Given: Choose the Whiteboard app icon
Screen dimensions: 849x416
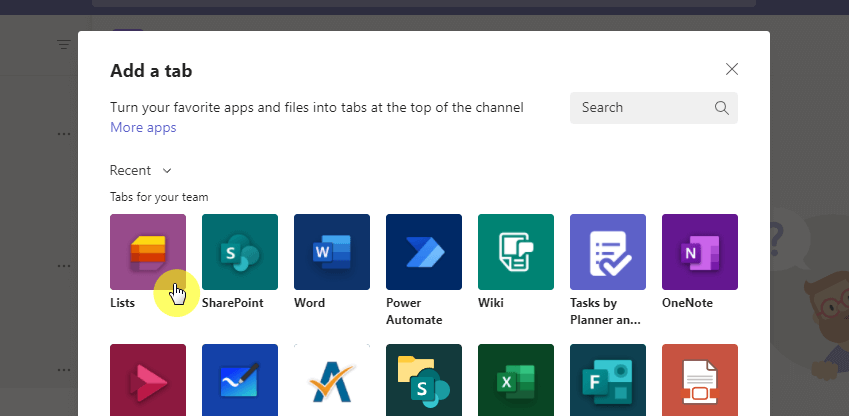Looking at the screenshot, I should pyautogui.click(x=240, y=380).
